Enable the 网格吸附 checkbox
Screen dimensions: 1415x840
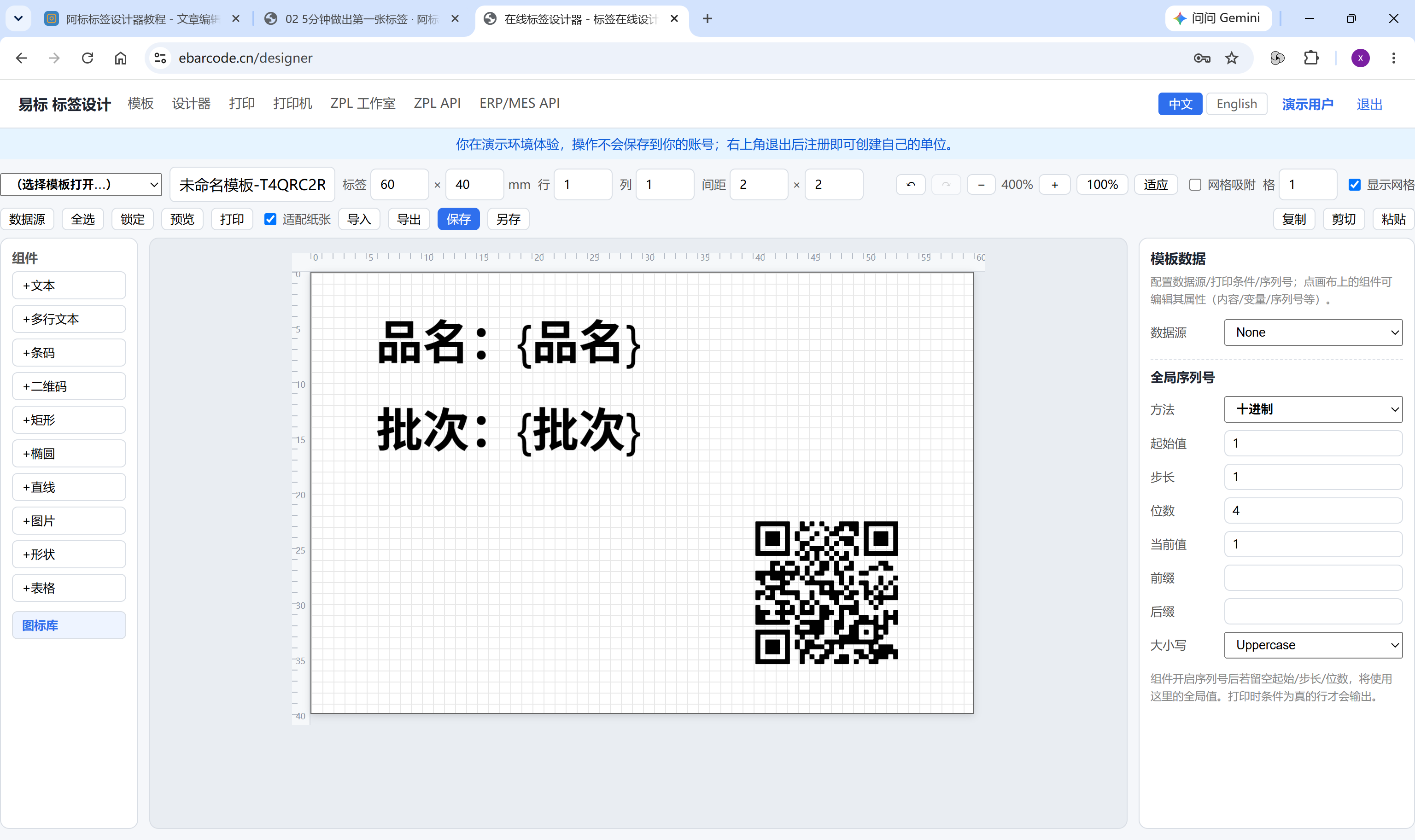(1195, 185)
